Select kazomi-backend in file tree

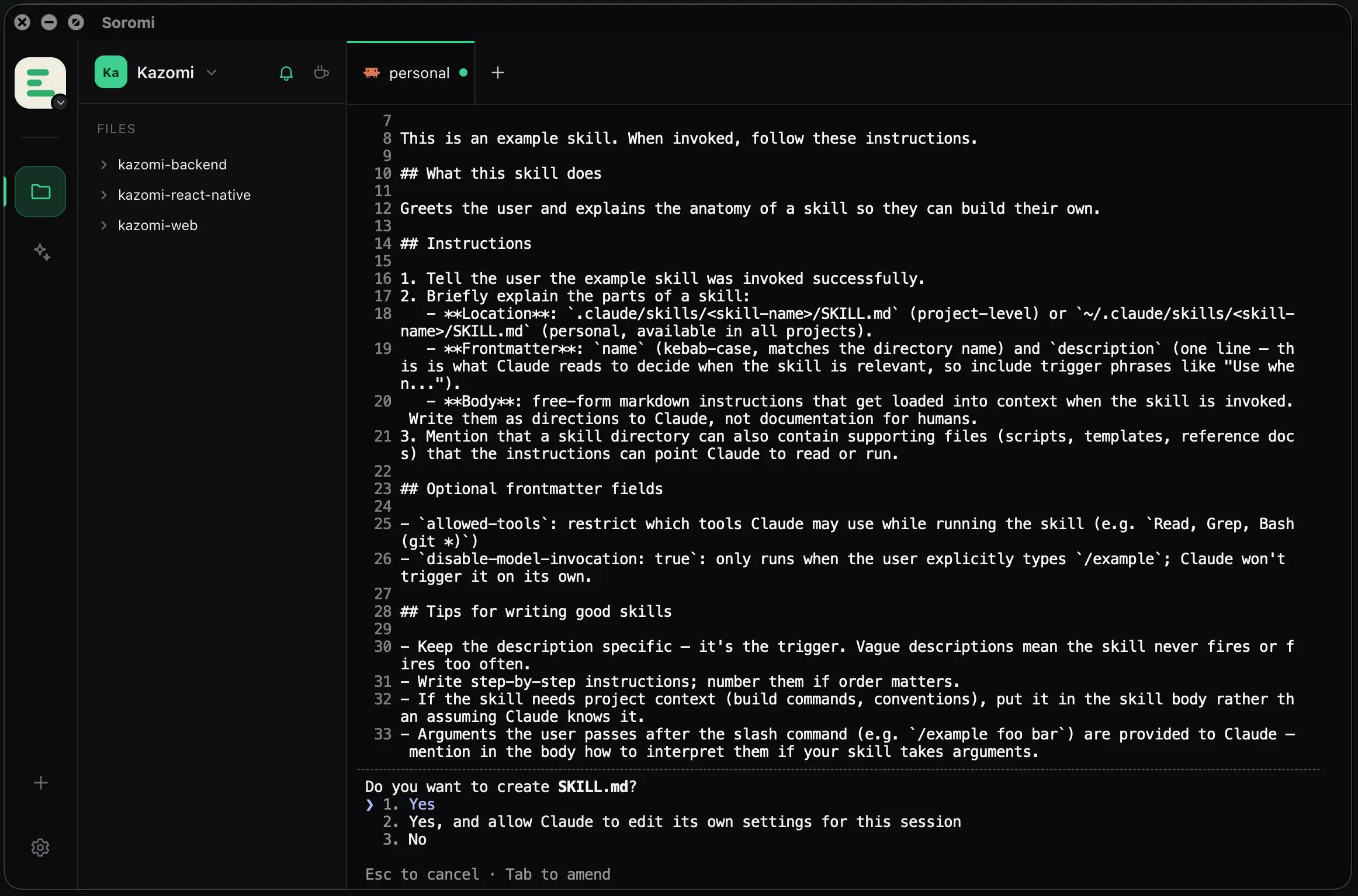[172, 165]
